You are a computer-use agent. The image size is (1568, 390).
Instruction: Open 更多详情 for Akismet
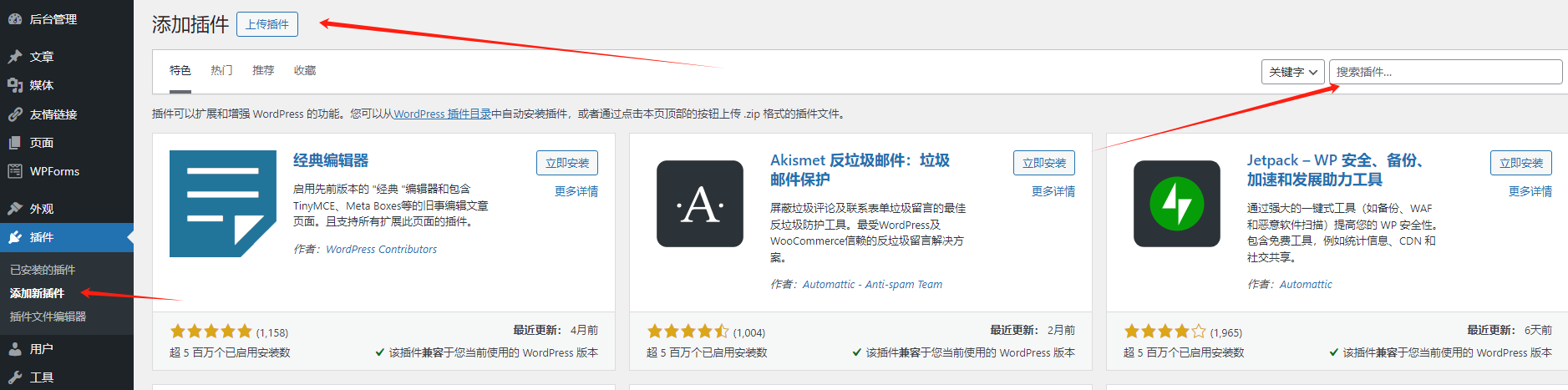coord(1053,191)
